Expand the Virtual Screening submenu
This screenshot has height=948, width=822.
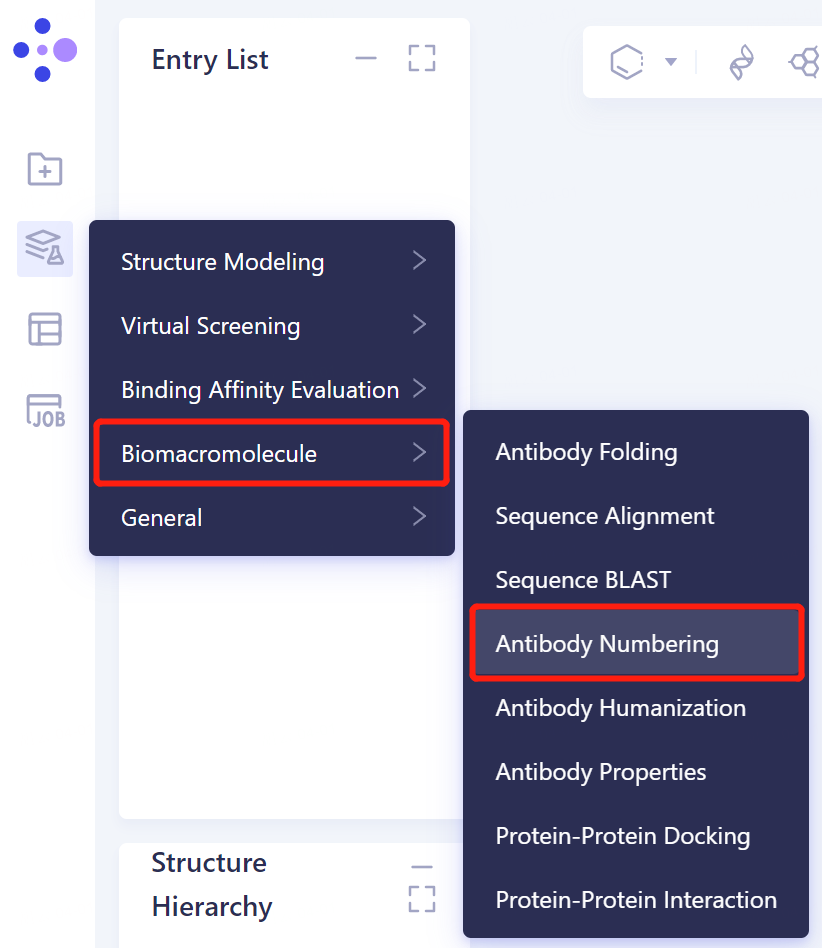[x=210, y=326]
